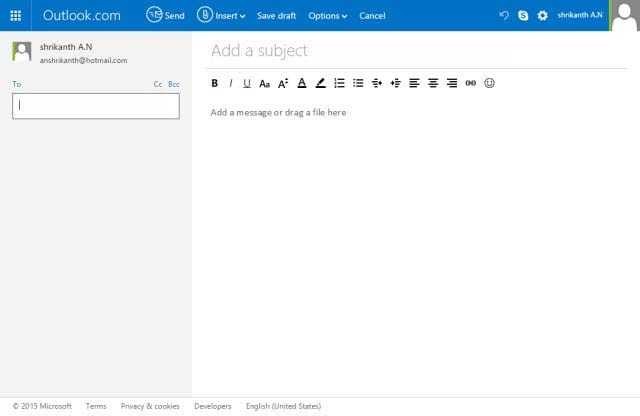640x416 pixels.
Task: Open the Insert dropdown menu
Action: [x=221, y=15]
